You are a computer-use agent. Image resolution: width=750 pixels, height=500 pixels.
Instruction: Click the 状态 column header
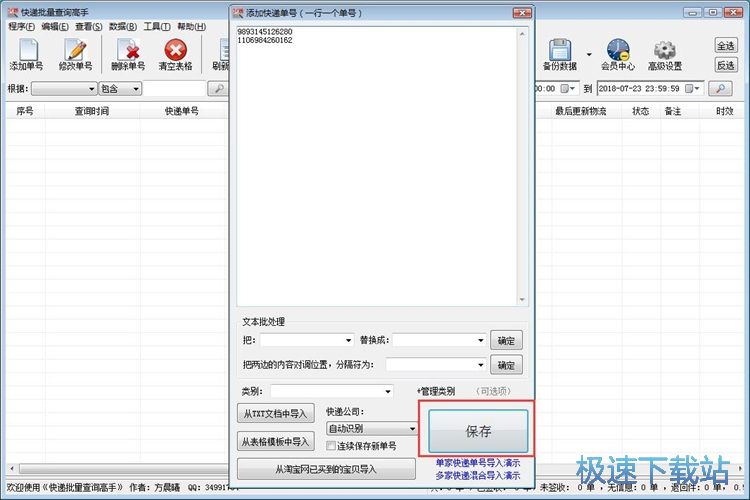coord(640,111)
